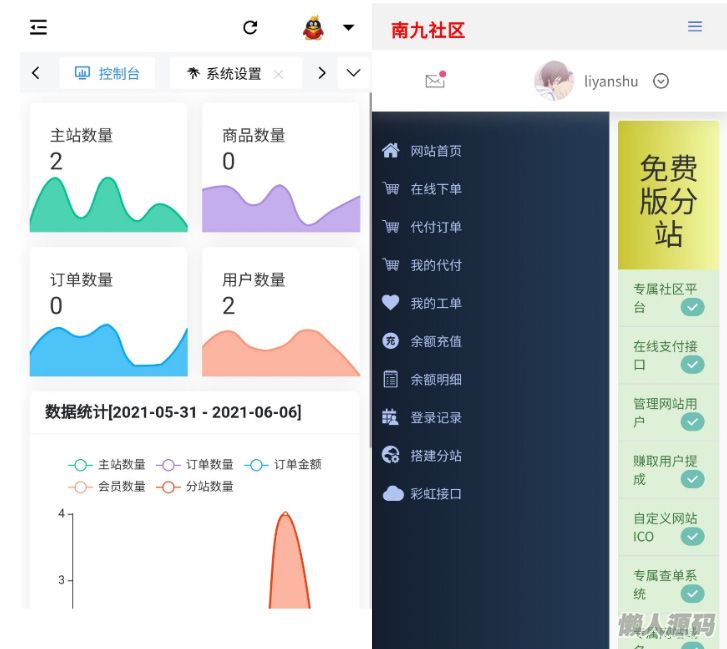Click the cart icon beside 在线下单
This screenshot has height=649, width=727.
point(390,188)
